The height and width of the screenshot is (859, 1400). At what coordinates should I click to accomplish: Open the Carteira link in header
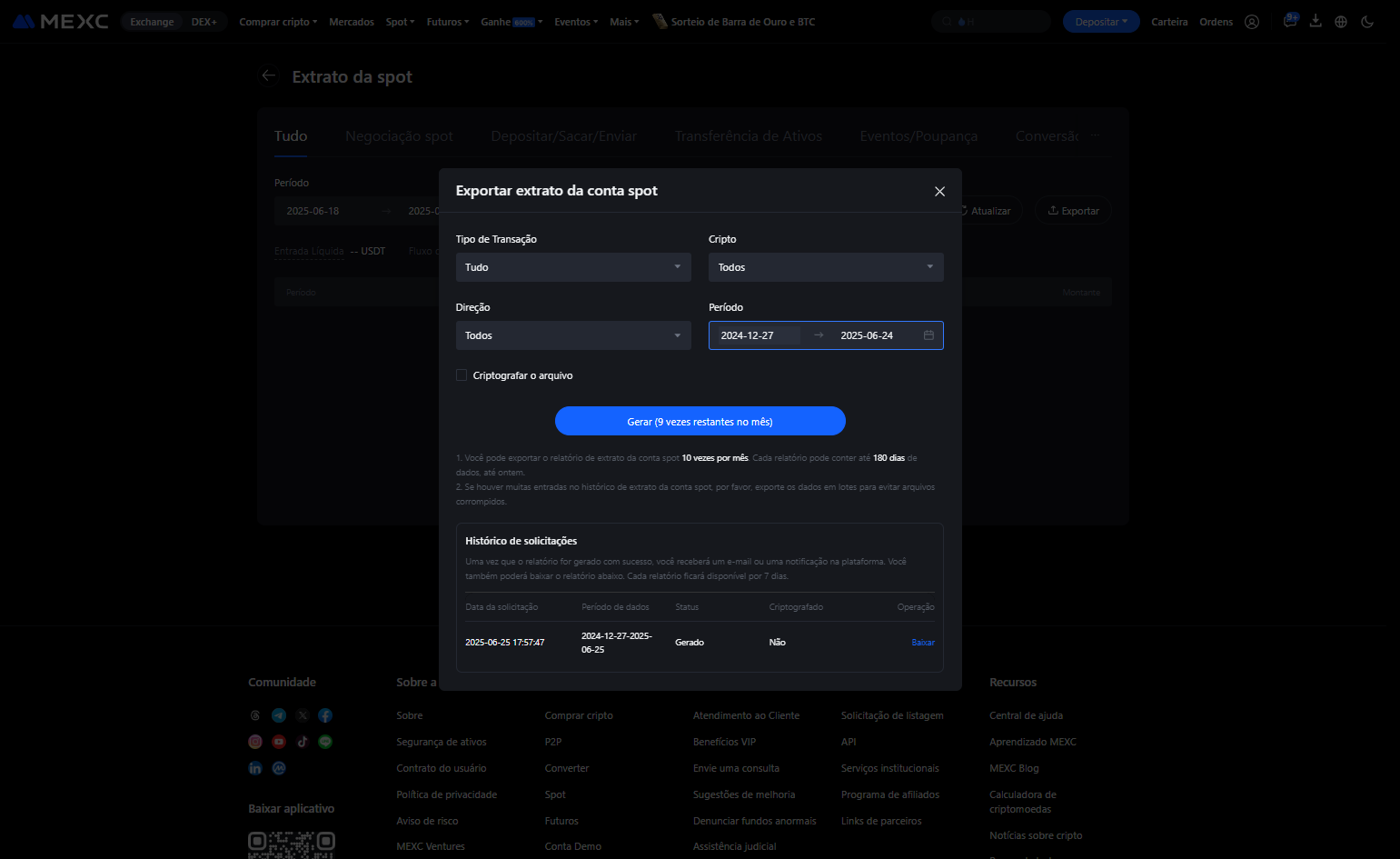coord(1169,22)
